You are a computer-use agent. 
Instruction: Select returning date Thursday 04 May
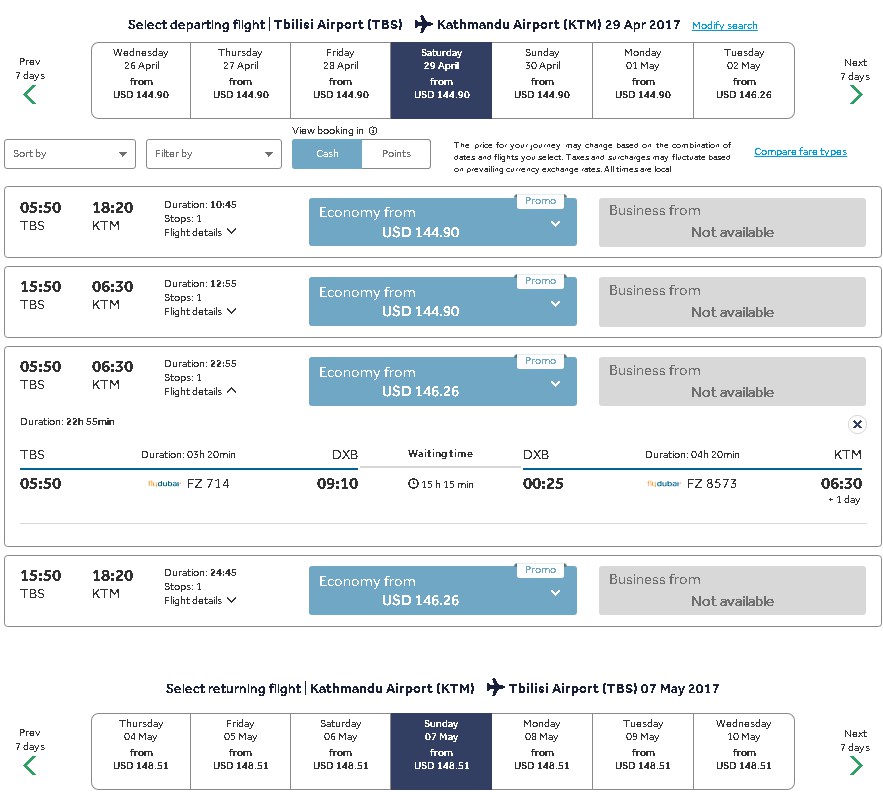tap(141, 751)
